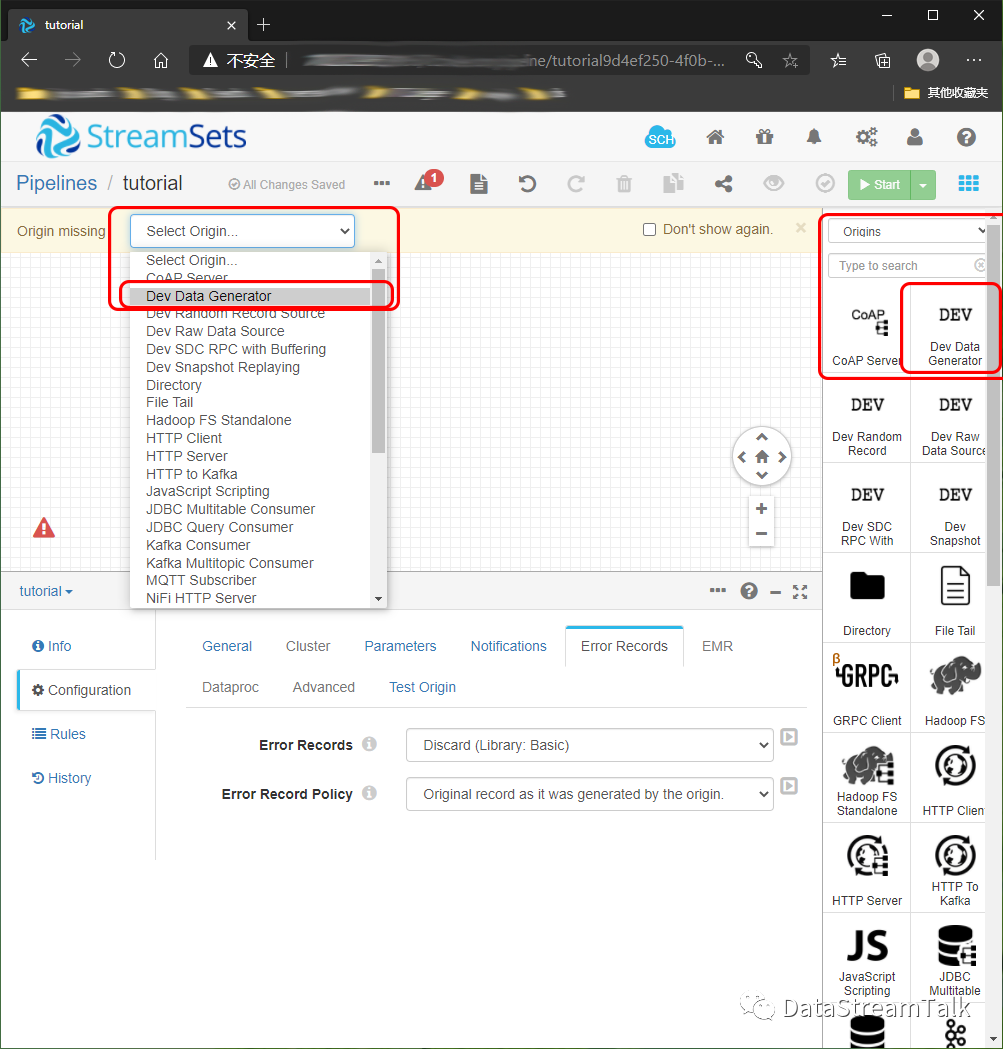Switch to the General tab
This screenshot has width=1003, height=1049.
coord(227,646)
